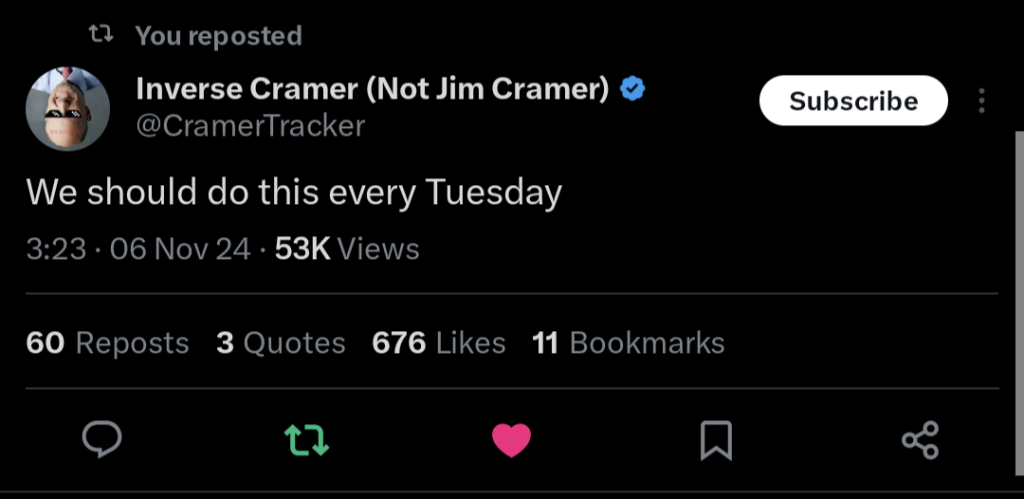View the 3 Quotes list
The width and height of the screenshot is (1024, 499).
pos(281,343)
